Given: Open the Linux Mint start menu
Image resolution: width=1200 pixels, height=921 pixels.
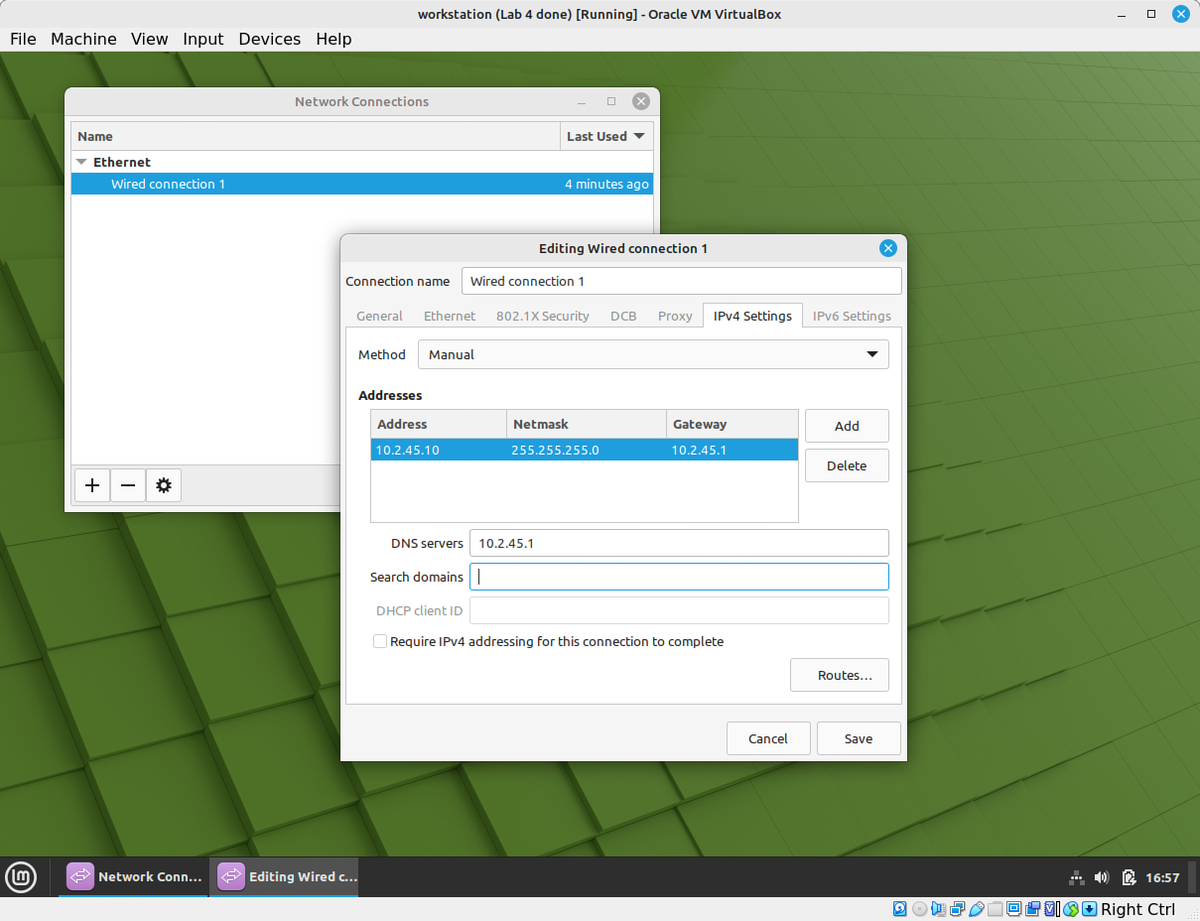Looking at the screenshot, I should tap(21, 877).
